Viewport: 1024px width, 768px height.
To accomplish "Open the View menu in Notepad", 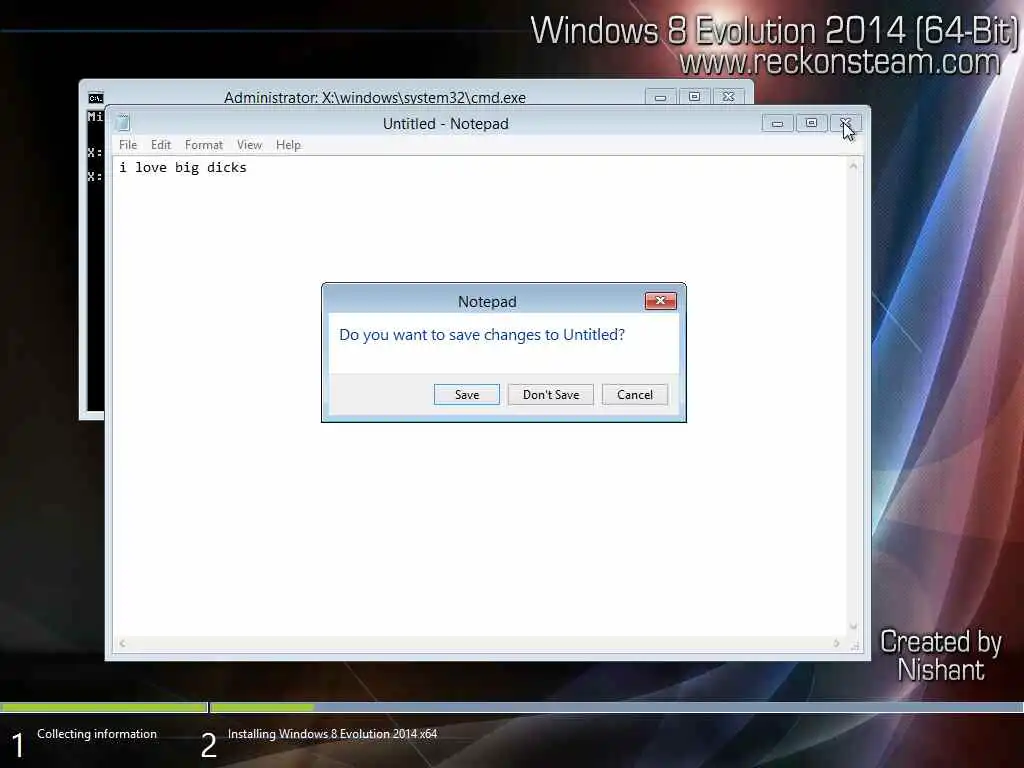I will pos(249,145).
